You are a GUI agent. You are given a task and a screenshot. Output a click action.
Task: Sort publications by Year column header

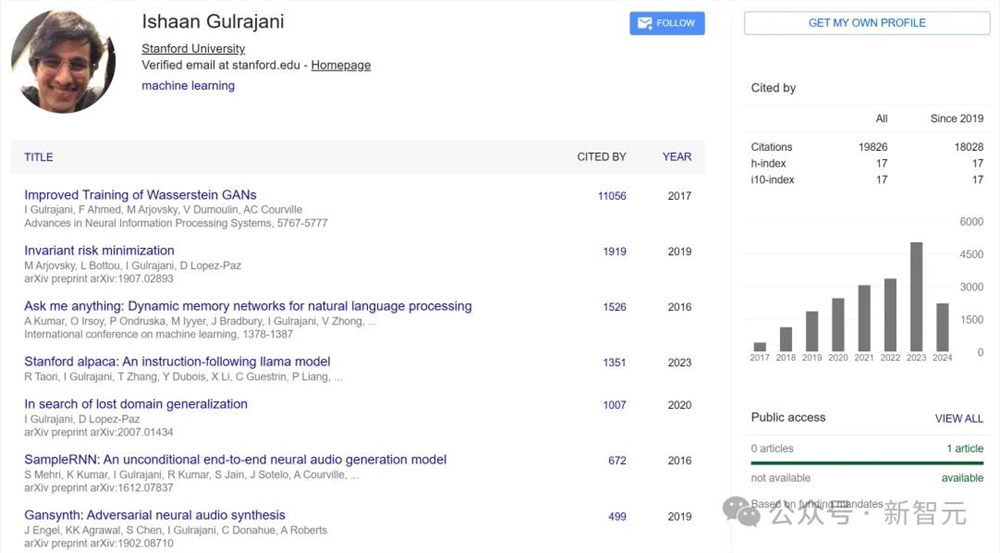tap(677, 157)
